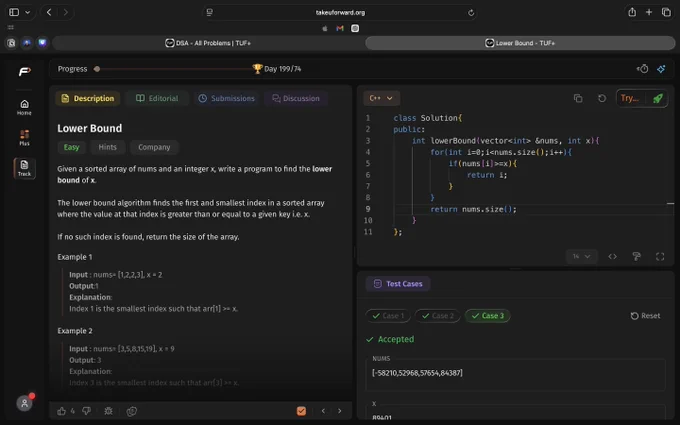Reload the page with the refresh icon
Viewport: 680px width, 425px height.
tap(471, 13)
